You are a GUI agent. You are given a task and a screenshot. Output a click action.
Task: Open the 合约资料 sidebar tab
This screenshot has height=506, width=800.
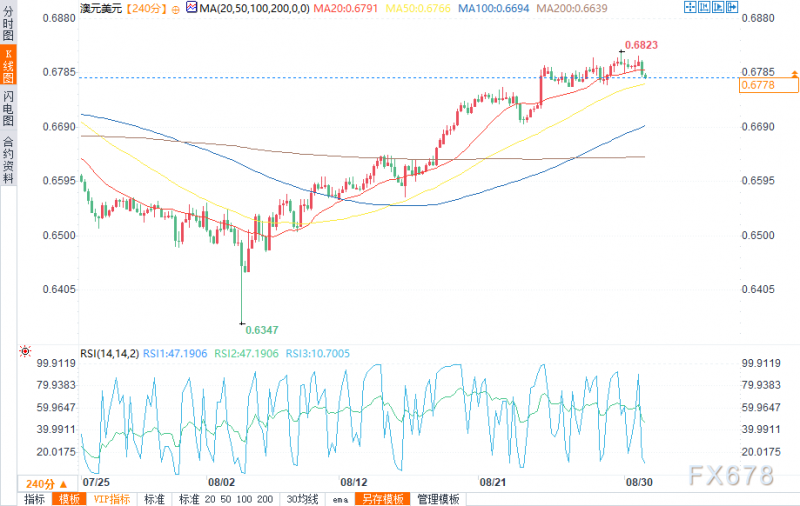[8, 159]
